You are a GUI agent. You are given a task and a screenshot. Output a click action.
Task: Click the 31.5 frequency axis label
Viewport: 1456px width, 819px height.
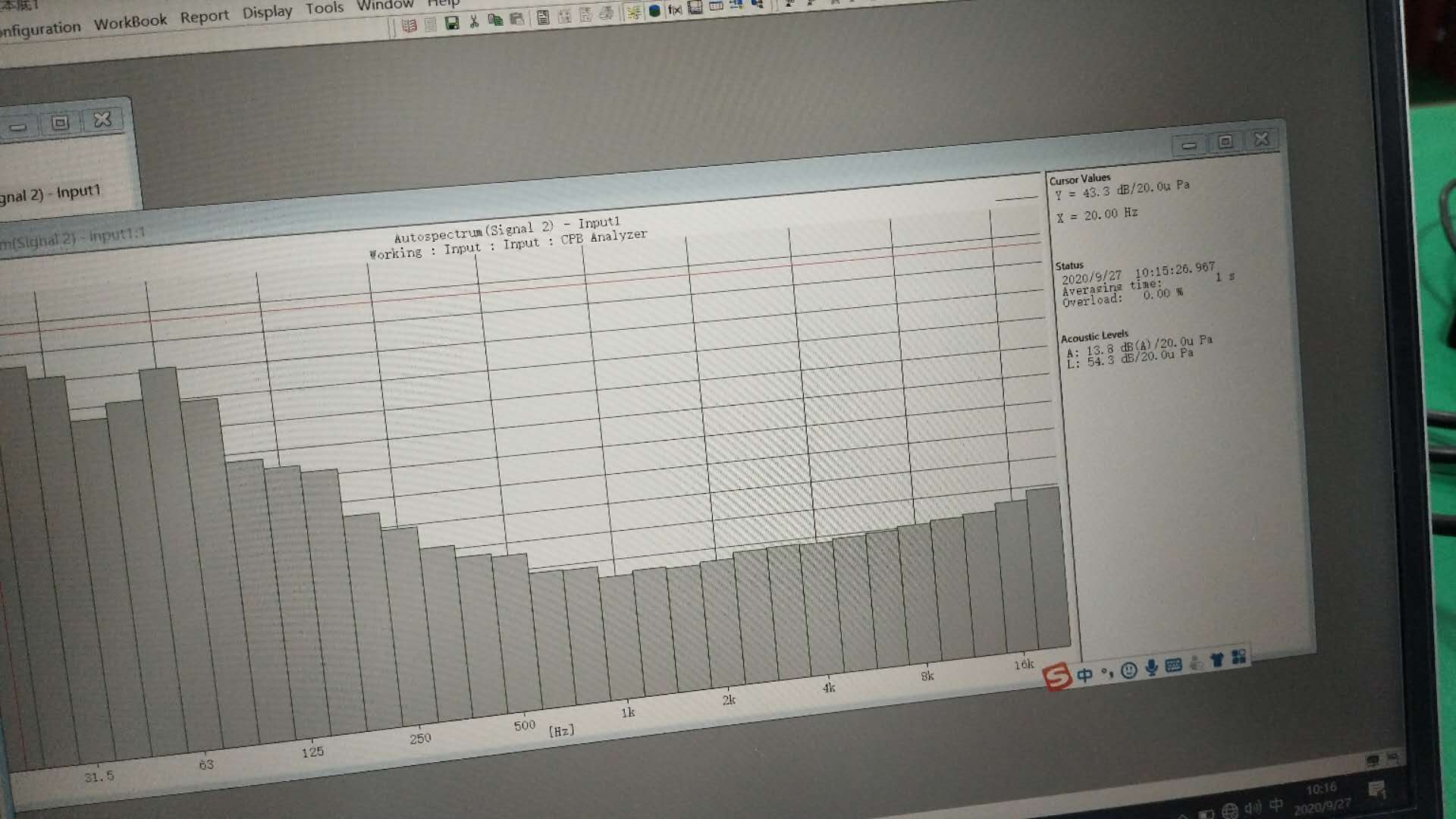[99, 777]
